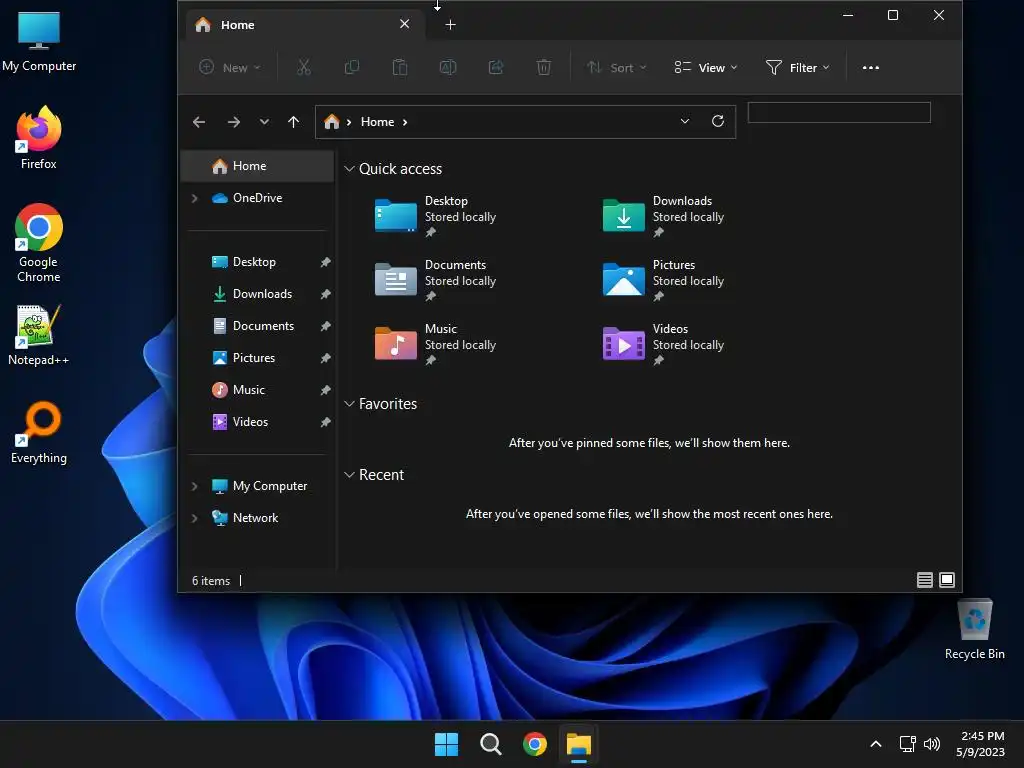Show hidden system tray icons

point(876,744)
